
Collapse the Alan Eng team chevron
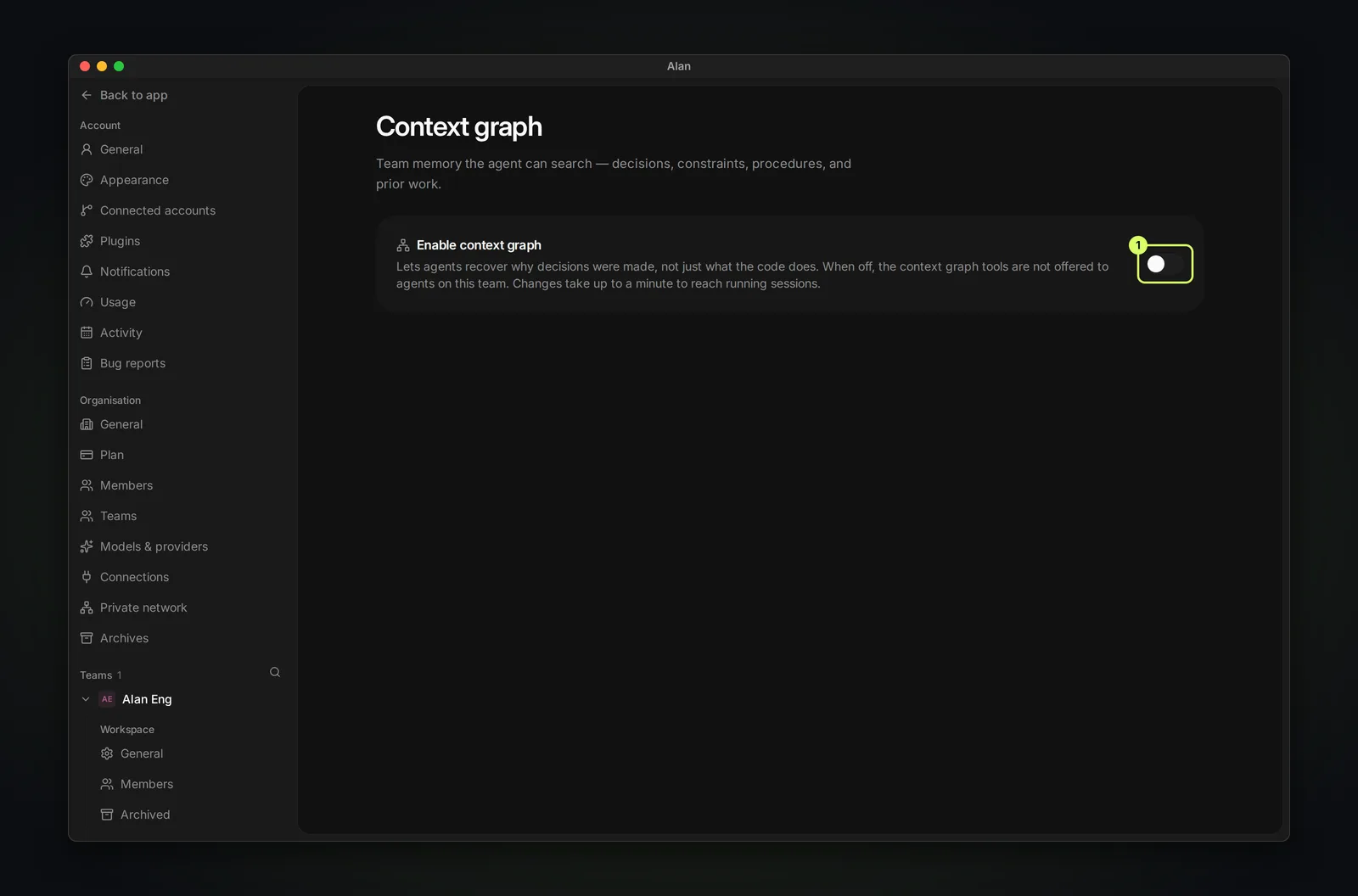click(x=86, y=699)
